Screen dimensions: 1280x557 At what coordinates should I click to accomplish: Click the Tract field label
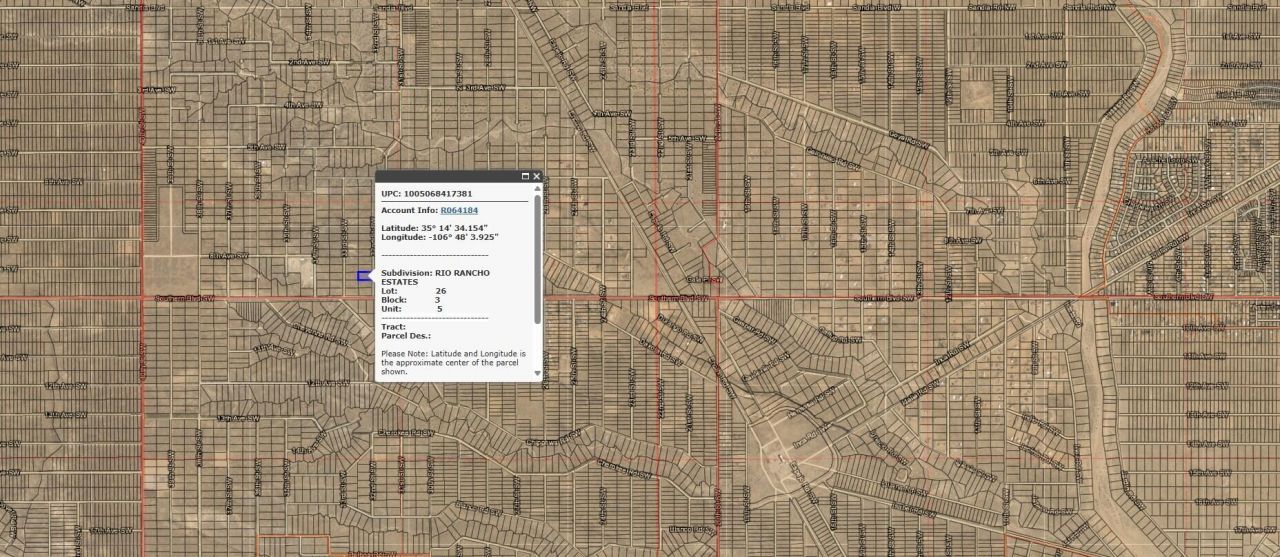click(x=392, y=326)
